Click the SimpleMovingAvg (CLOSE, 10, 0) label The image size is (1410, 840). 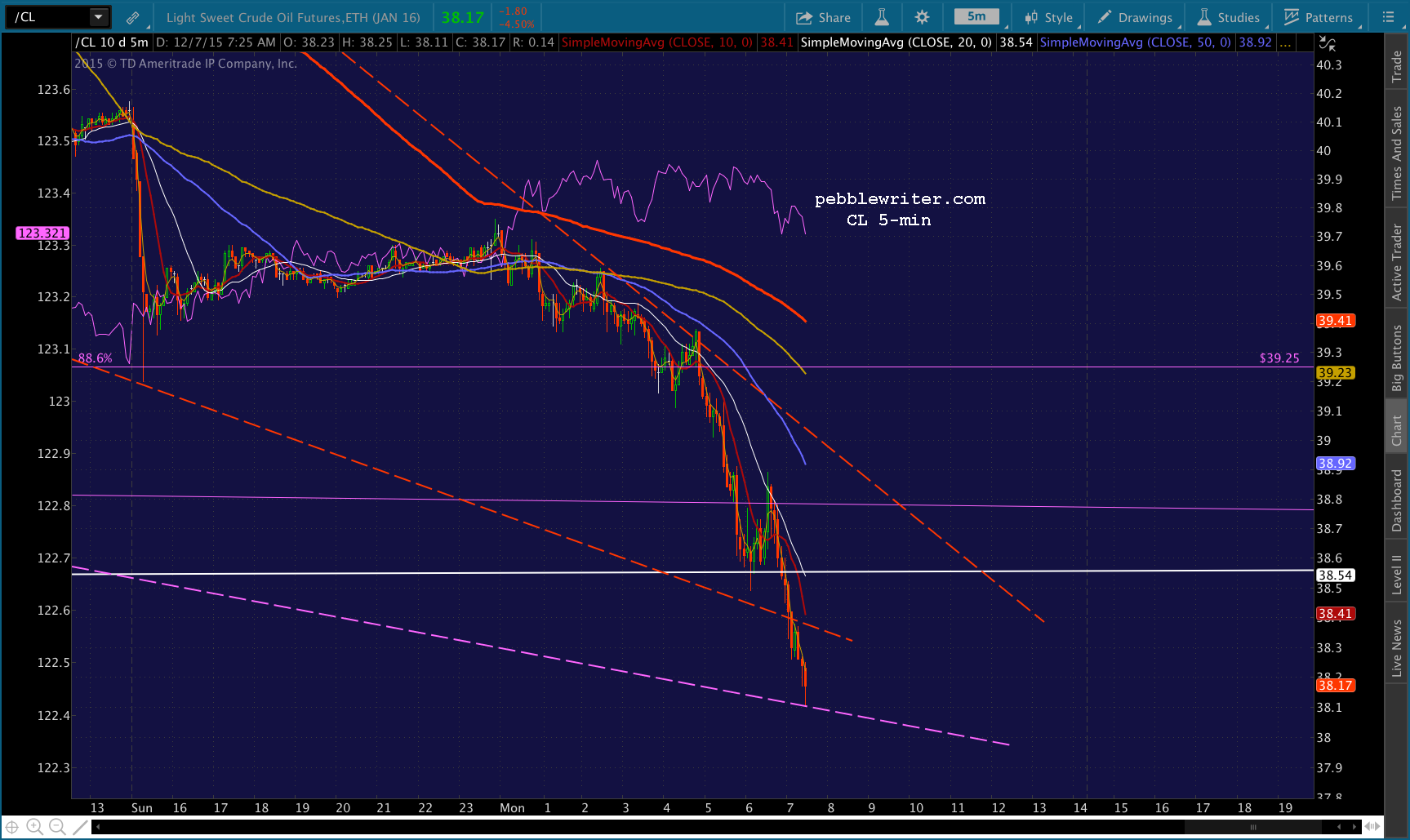(x=657, y=42)
